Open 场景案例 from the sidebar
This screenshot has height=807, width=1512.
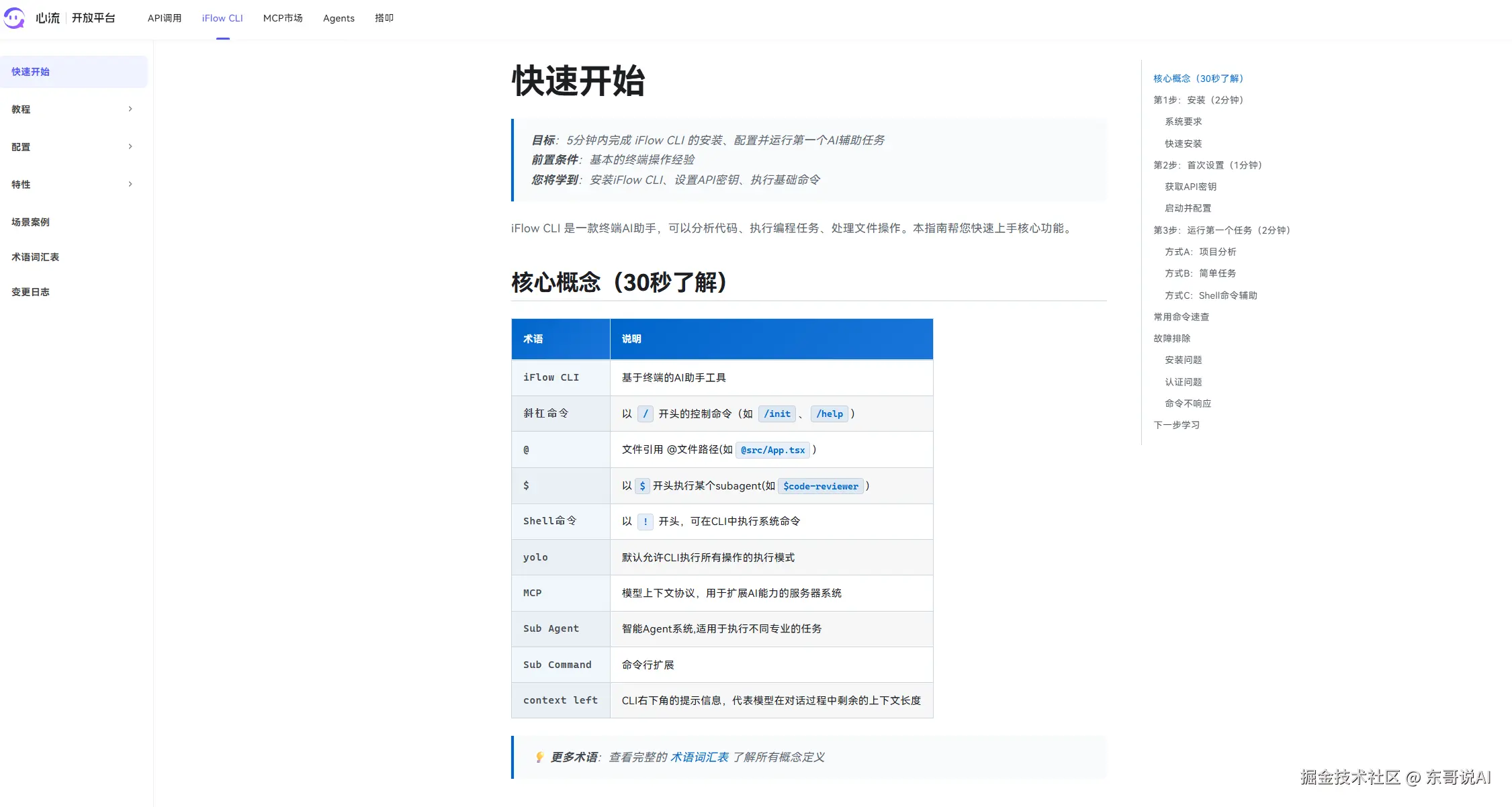(x=31, y=222)
